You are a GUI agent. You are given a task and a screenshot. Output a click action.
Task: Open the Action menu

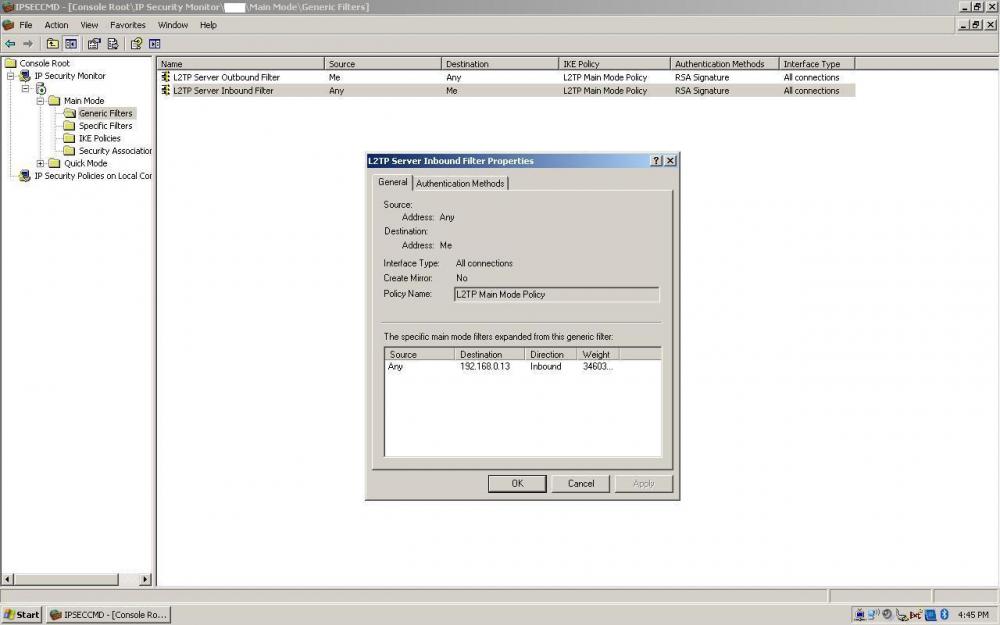(56, 25)
